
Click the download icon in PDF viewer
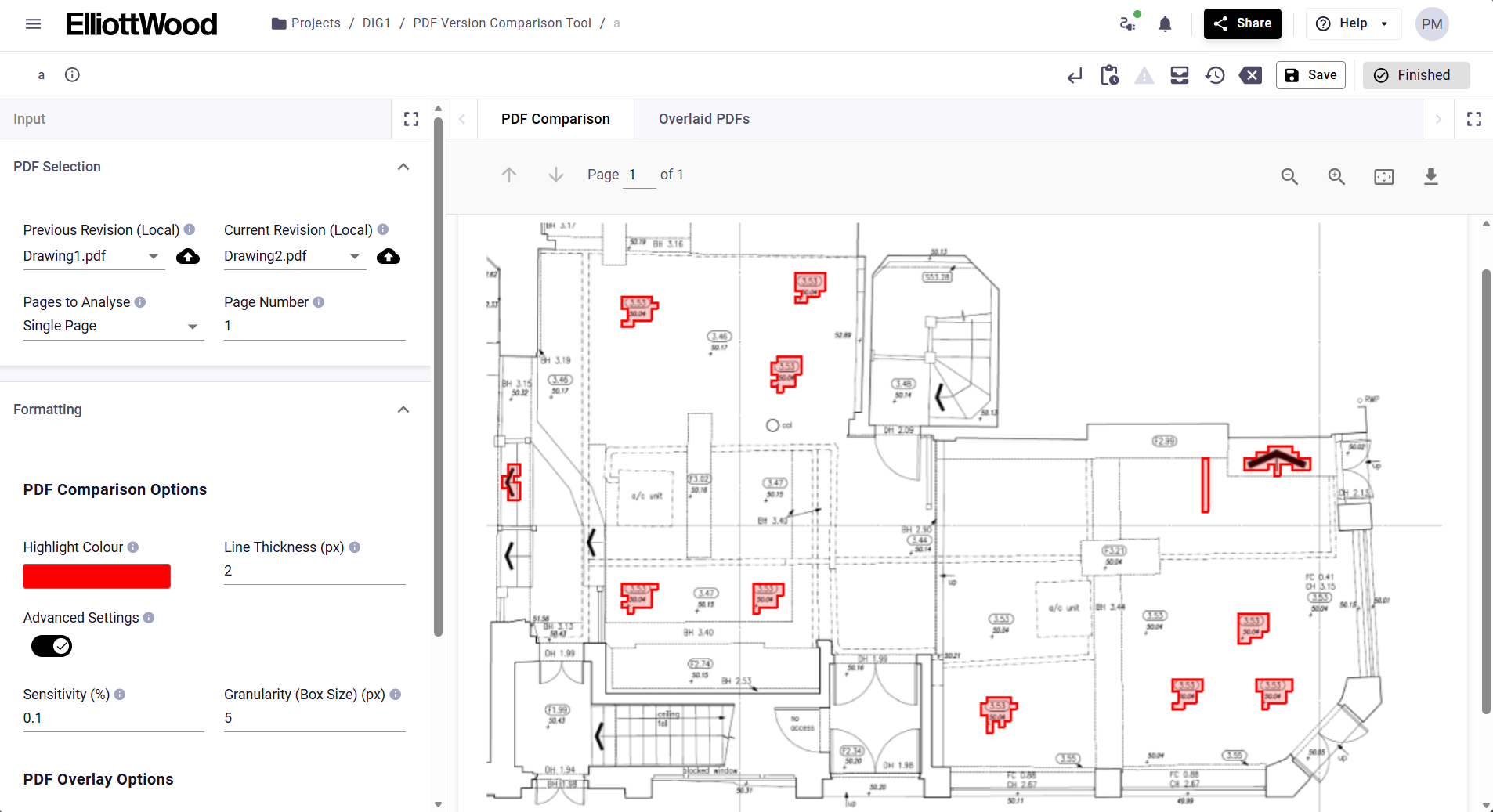tap(1430, 176)
